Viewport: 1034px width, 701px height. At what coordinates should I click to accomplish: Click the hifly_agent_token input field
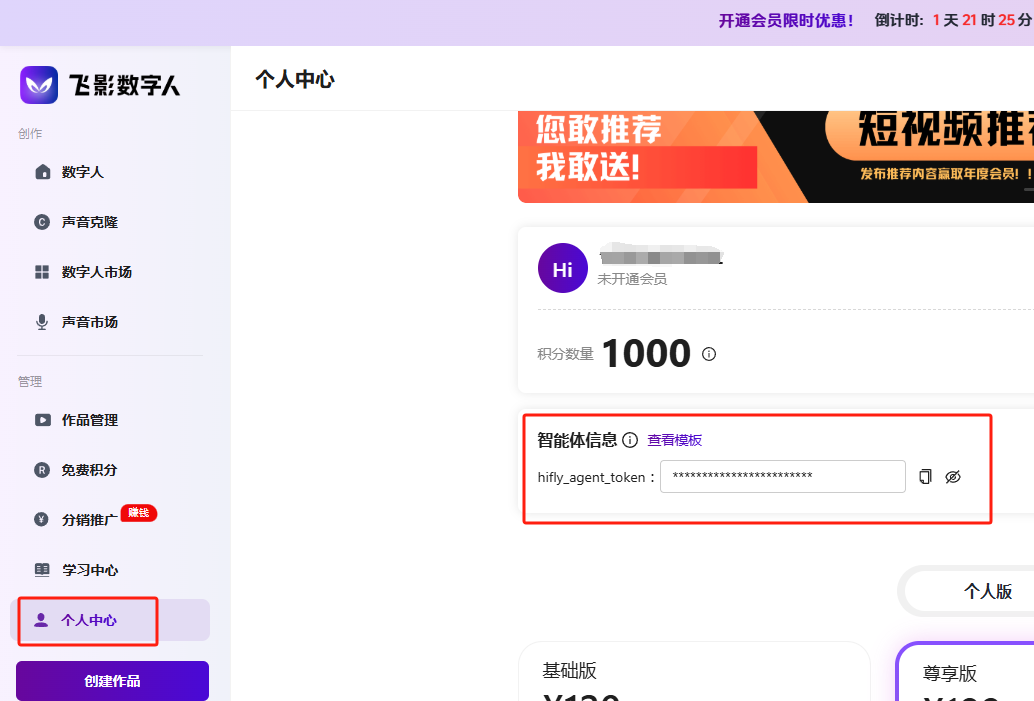coord(783,477)
